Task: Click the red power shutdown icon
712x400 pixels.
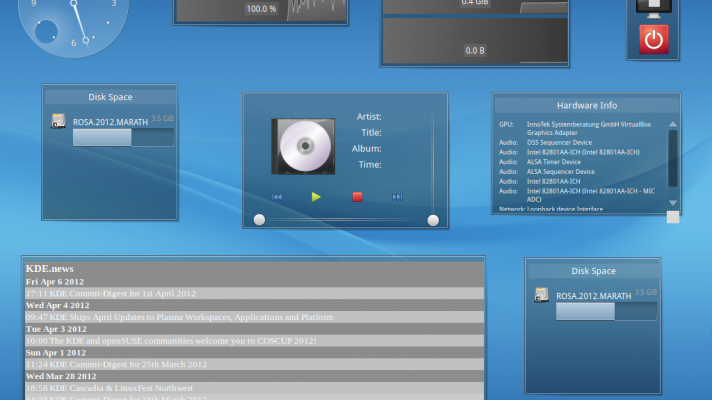Action: pyautogui.click(x=653, y=39)
